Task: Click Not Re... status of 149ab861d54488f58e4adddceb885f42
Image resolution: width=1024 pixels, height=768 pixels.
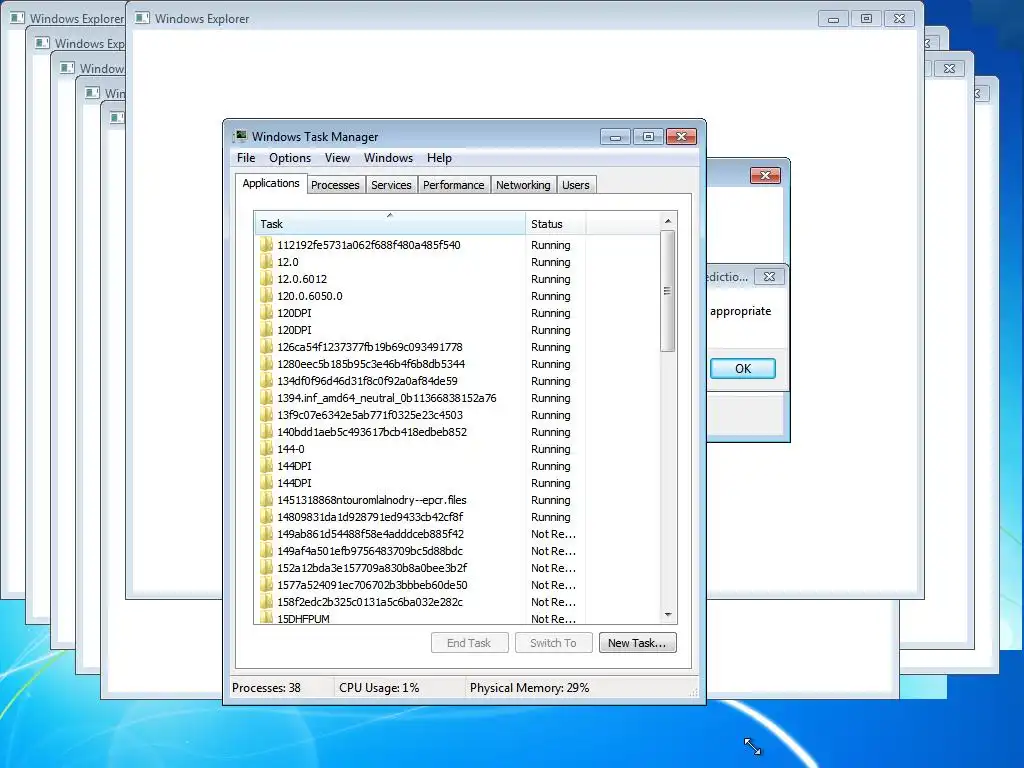Action: [x=553, y=534]
